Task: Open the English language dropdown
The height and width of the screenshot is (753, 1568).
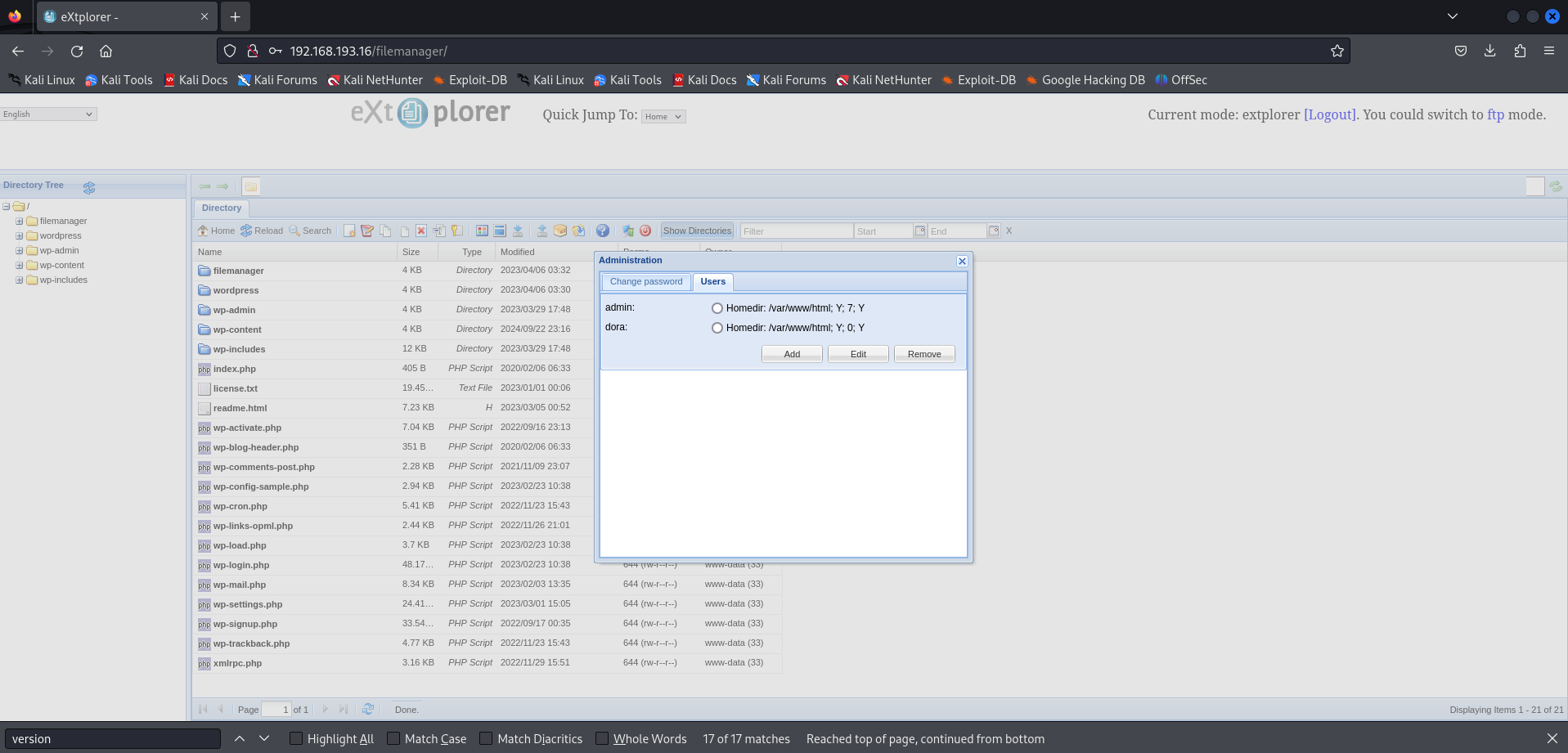Action: pos(48,114)
